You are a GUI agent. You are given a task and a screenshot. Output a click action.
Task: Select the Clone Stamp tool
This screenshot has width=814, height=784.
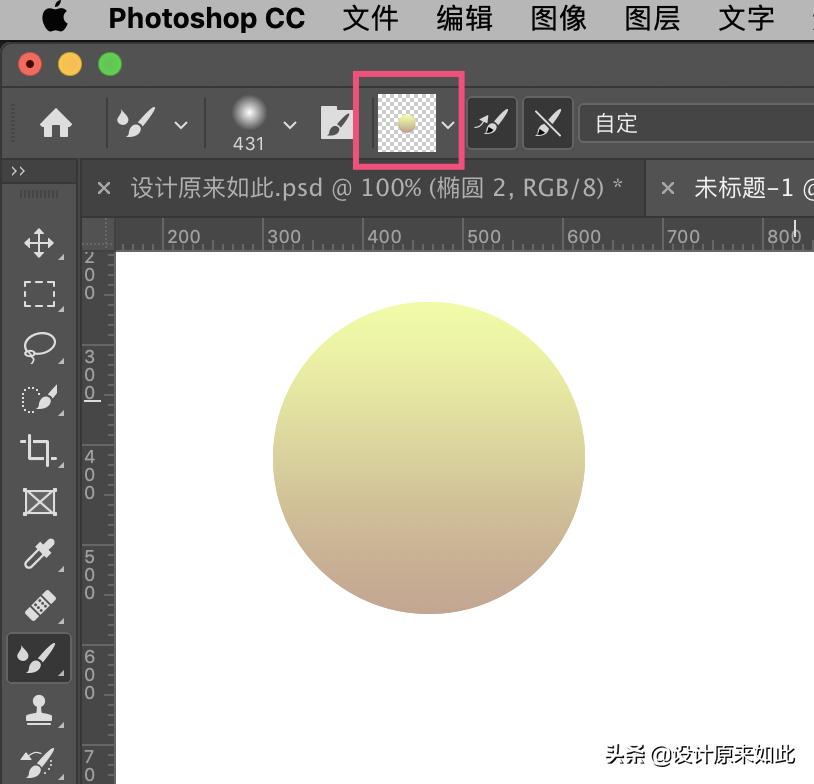point(39,711)
